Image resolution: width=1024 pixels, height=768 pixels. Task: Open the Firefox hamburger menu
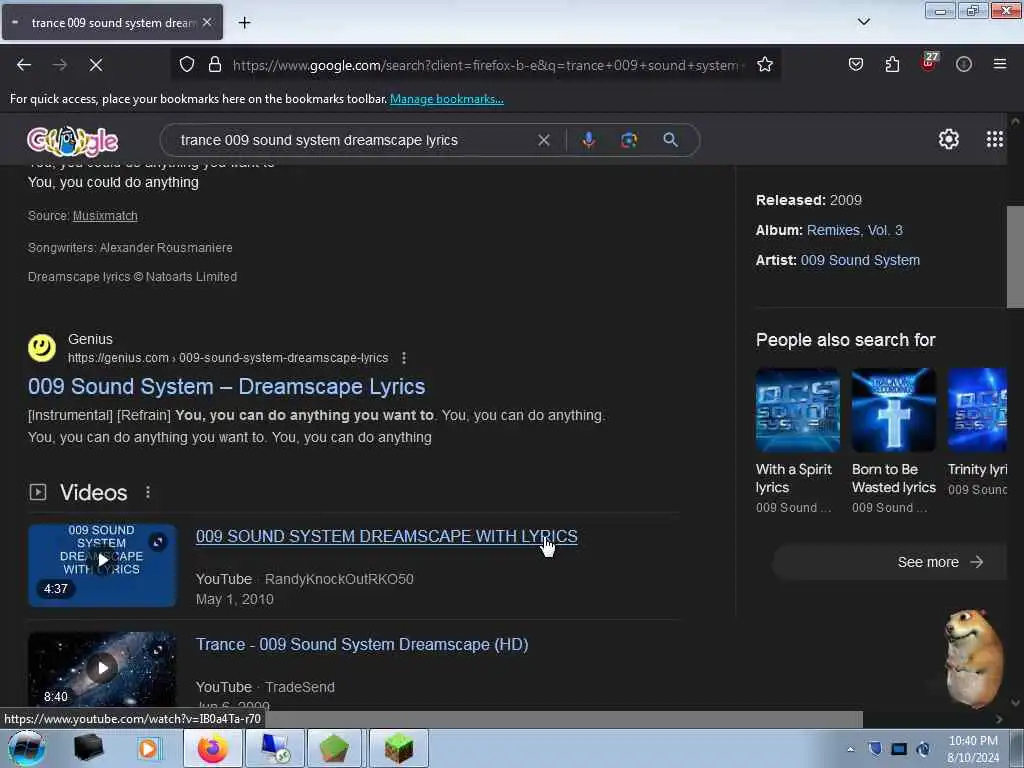(x=1000, y=65)
